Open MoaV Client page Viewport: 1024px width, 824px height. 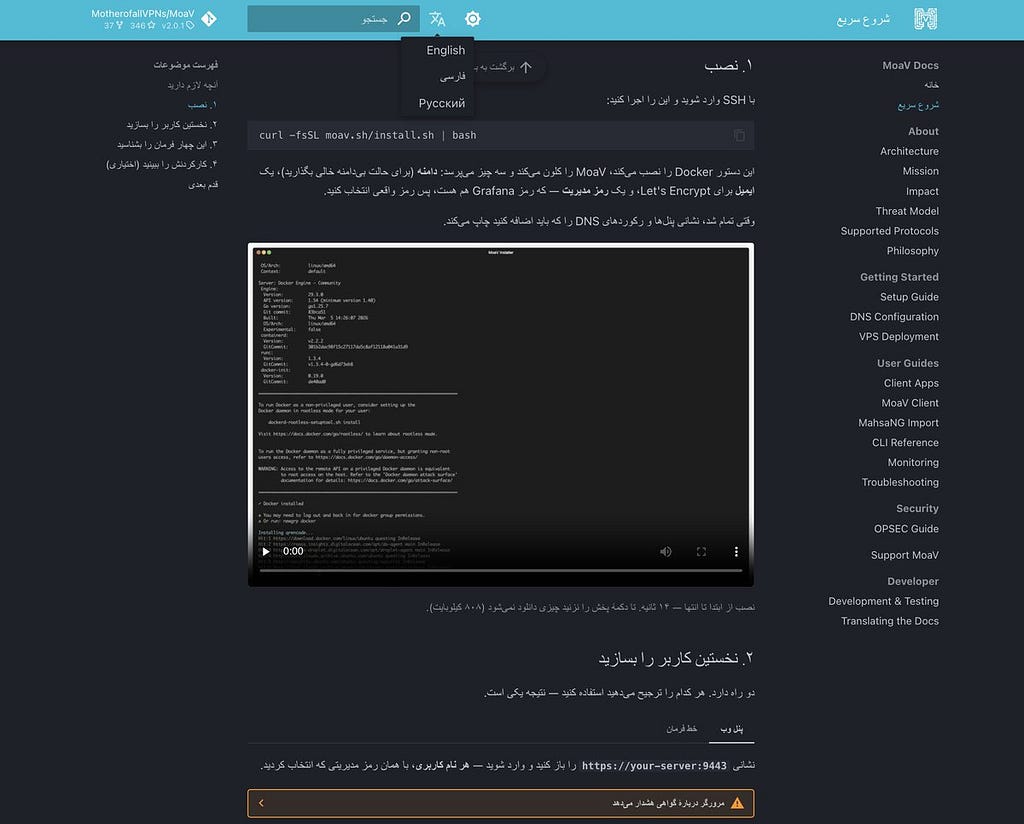click(x=910, y=403)
